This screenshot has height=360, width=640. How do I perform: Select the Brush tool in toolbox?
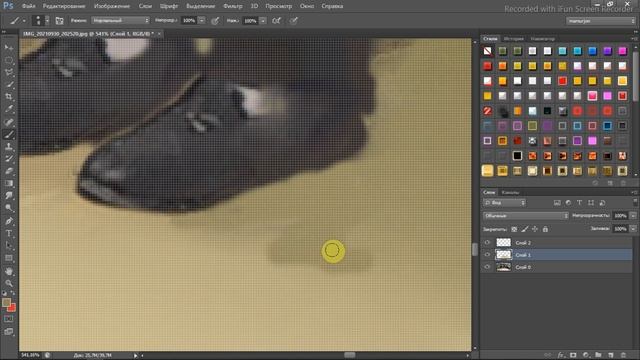(x=9, y=134)
